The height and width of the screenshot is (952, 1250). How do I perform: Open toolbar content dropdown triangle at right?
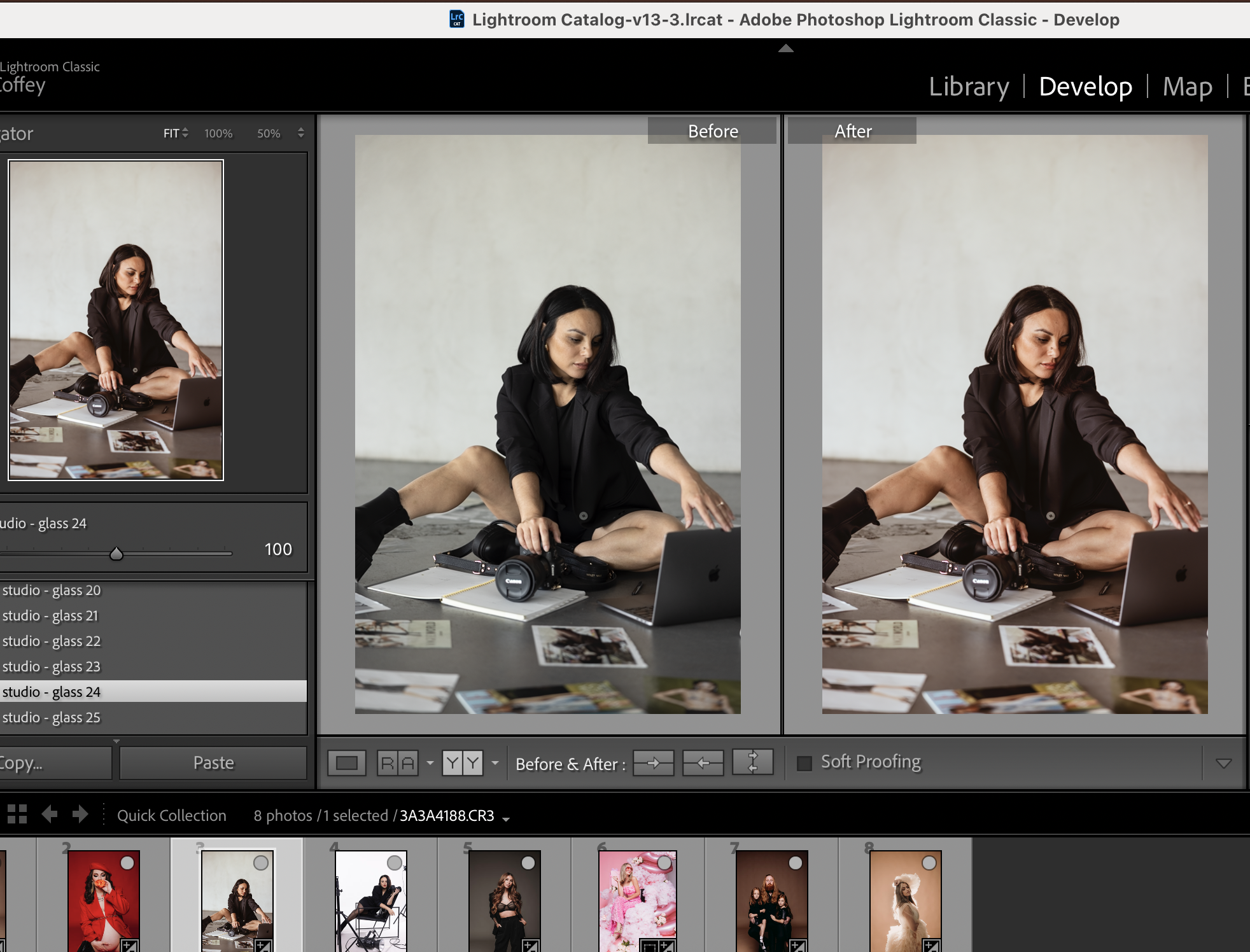[x=1223, y=763]
